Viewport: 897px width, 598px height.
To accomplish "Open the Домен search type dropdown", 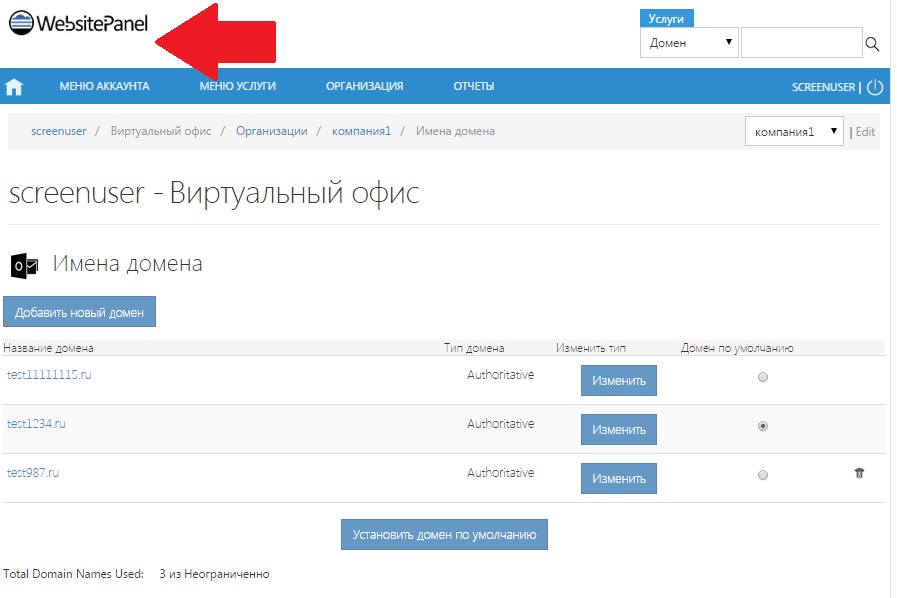I will point(689,43).
